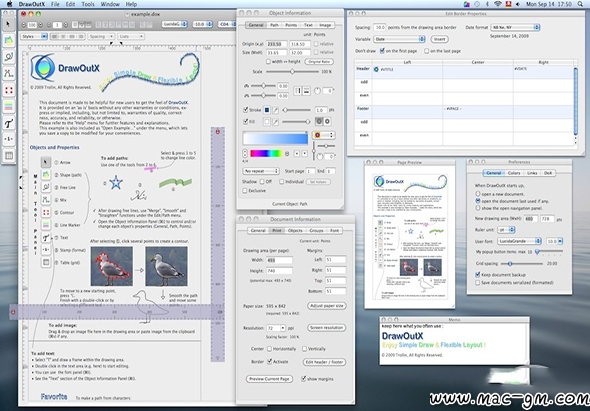Select the Text tool in the tool panel
Screen dimensions: 590x411
pyautogui.click(x=9, y=123)
